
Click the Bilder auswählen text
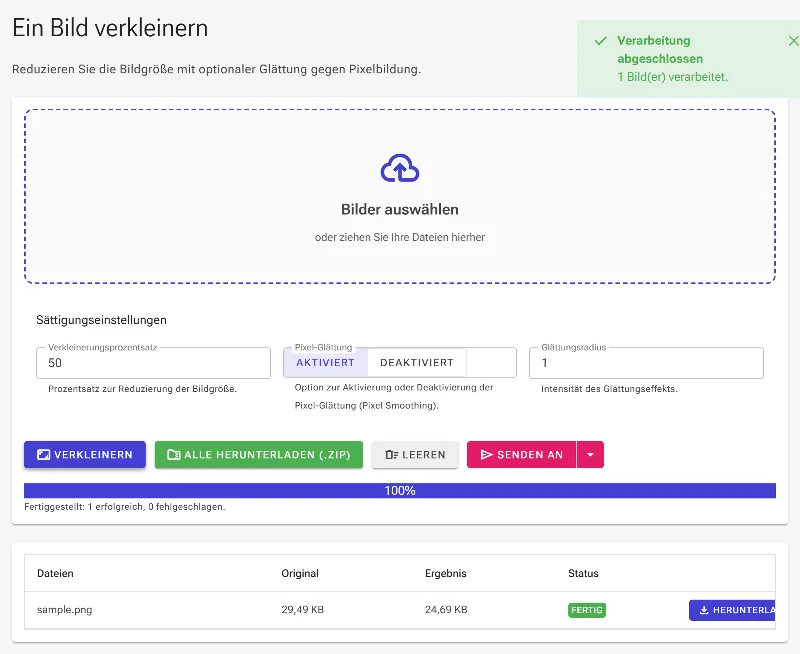400,210
